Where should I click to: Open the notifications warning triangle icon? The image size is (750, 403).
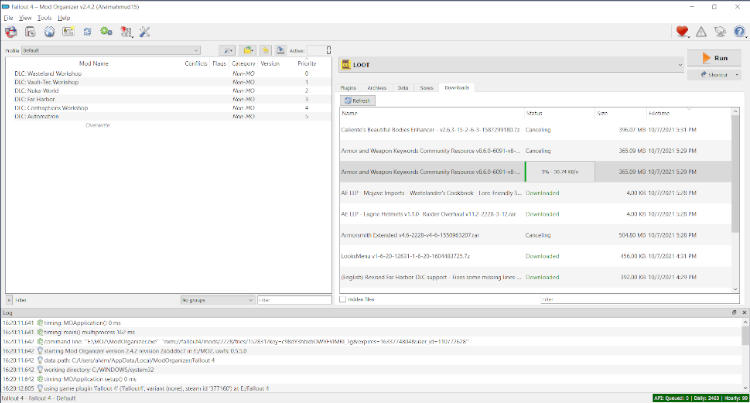pos(701,32)
